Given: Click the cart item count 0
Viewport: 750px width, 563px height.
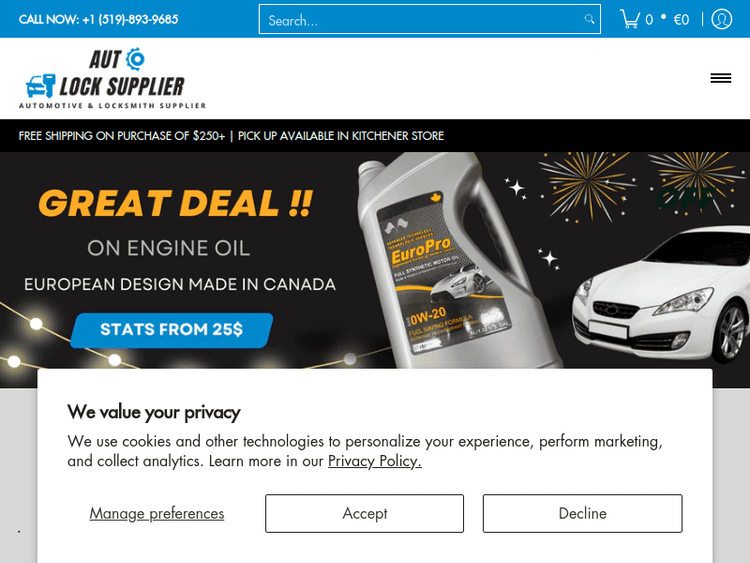Looking at the screenshot, I should coord(649,20).
